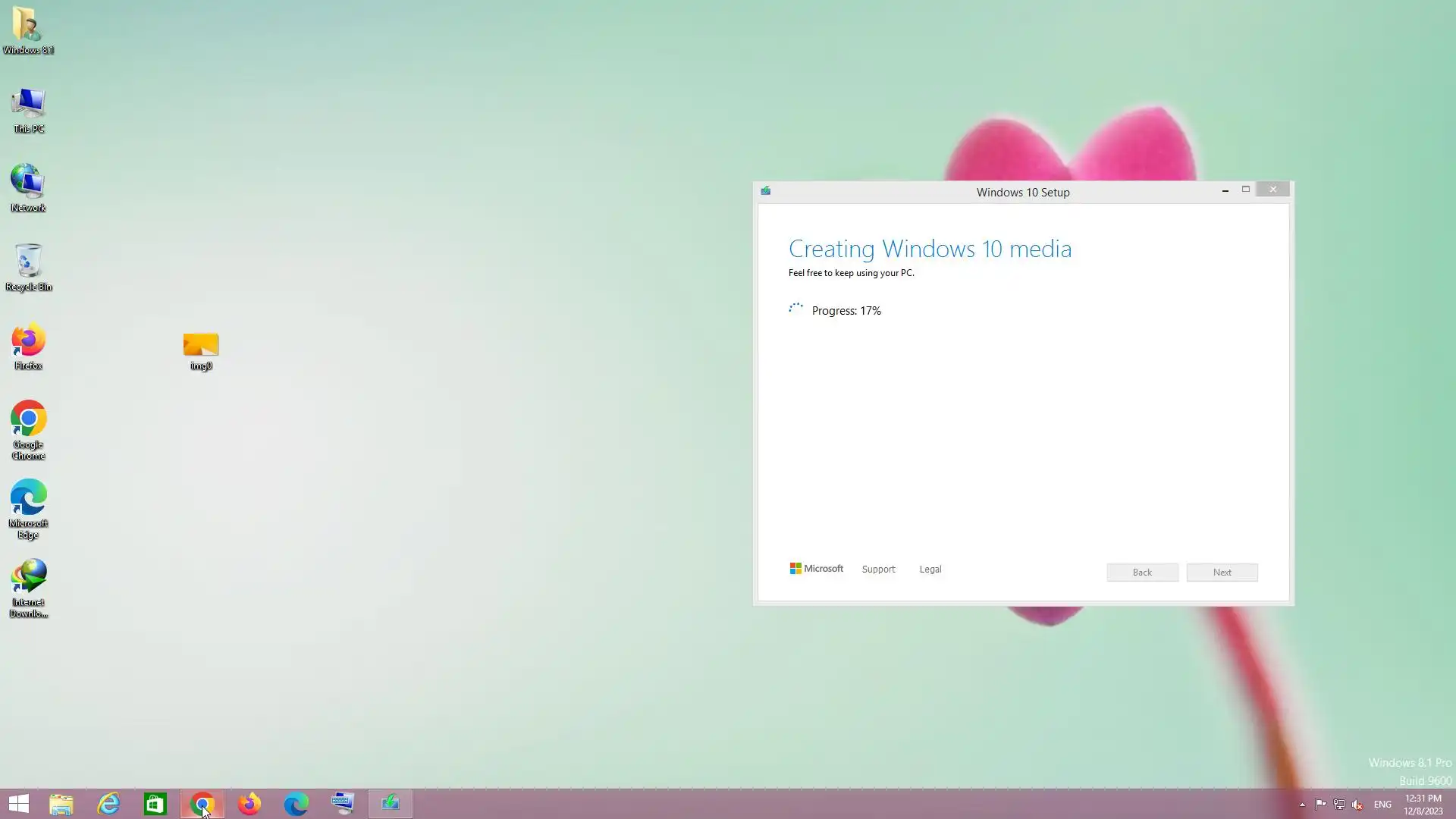Screen dimensions: 1456x819
Task: Click the Support link in setup
Action: click(x=878, y=570)
